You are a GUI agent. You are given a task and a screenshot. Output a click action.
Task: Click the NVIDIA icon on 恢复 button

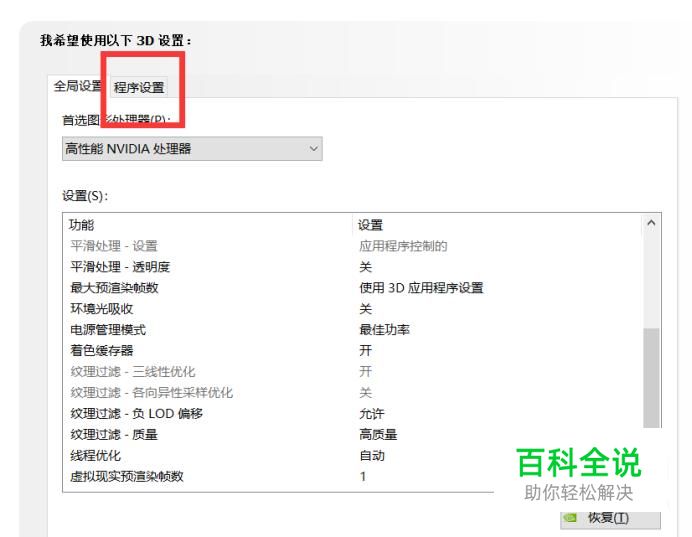click(x=571, y=517)
